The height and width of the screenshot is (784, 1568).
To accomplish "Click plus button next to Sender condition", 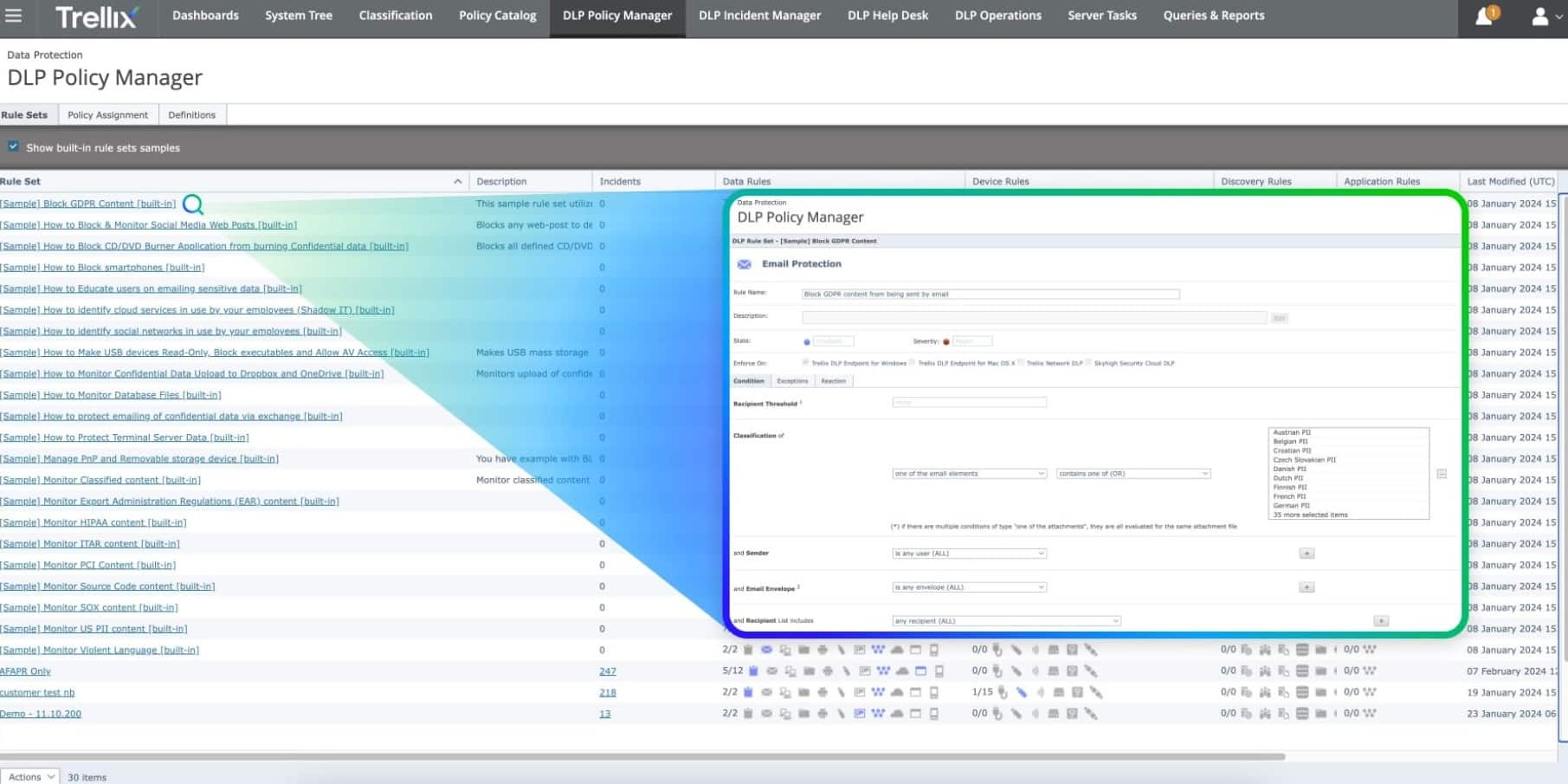I will point(1307,553).
